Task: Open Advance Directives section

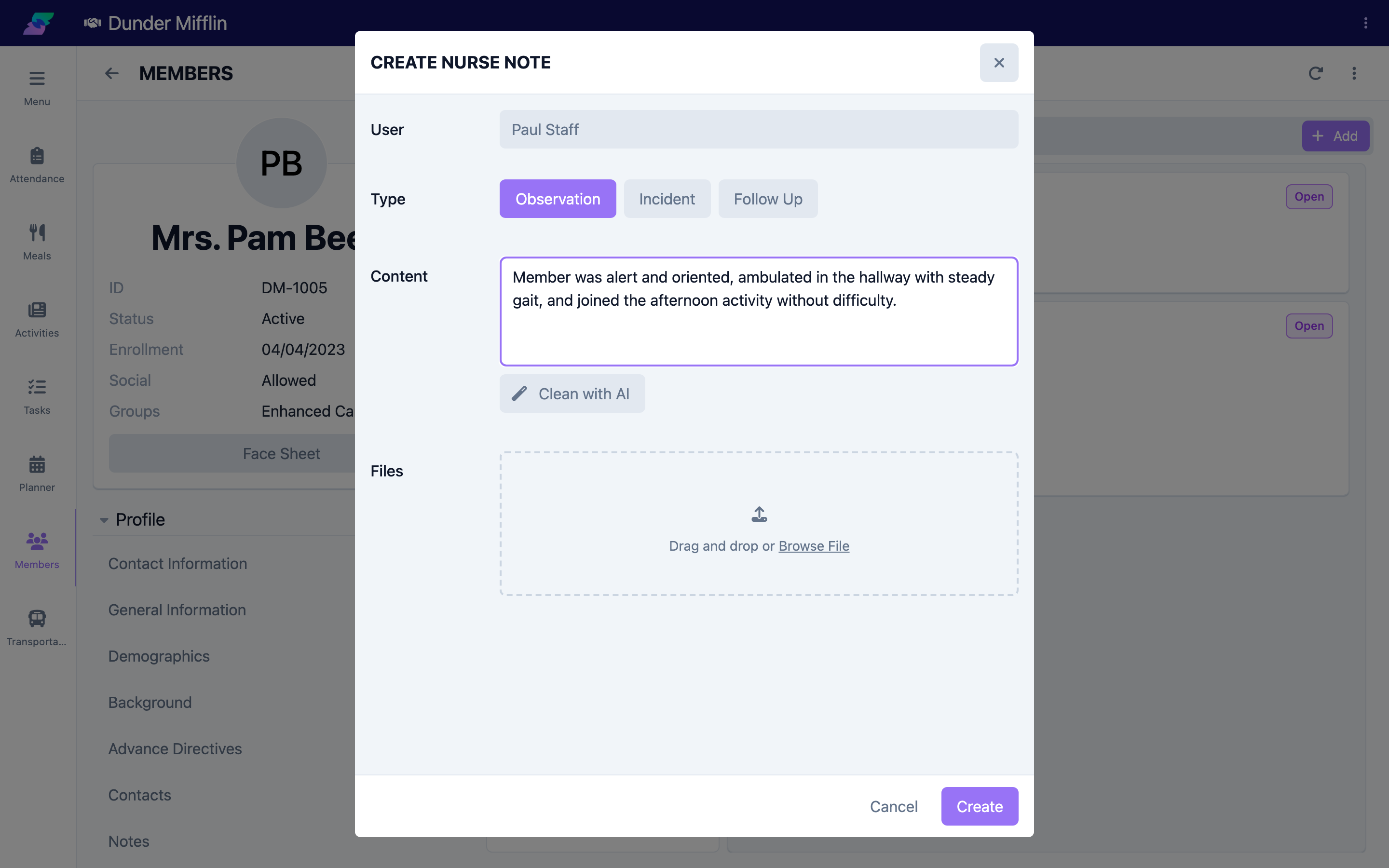Action: 175,748
